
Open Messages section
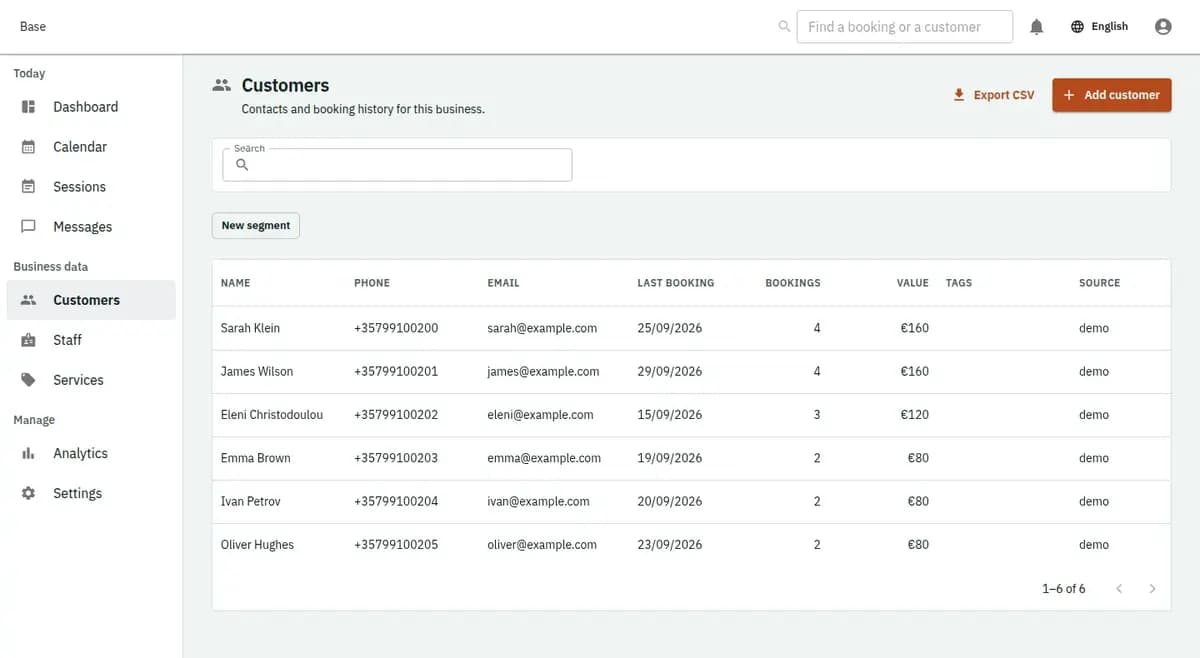91,227
